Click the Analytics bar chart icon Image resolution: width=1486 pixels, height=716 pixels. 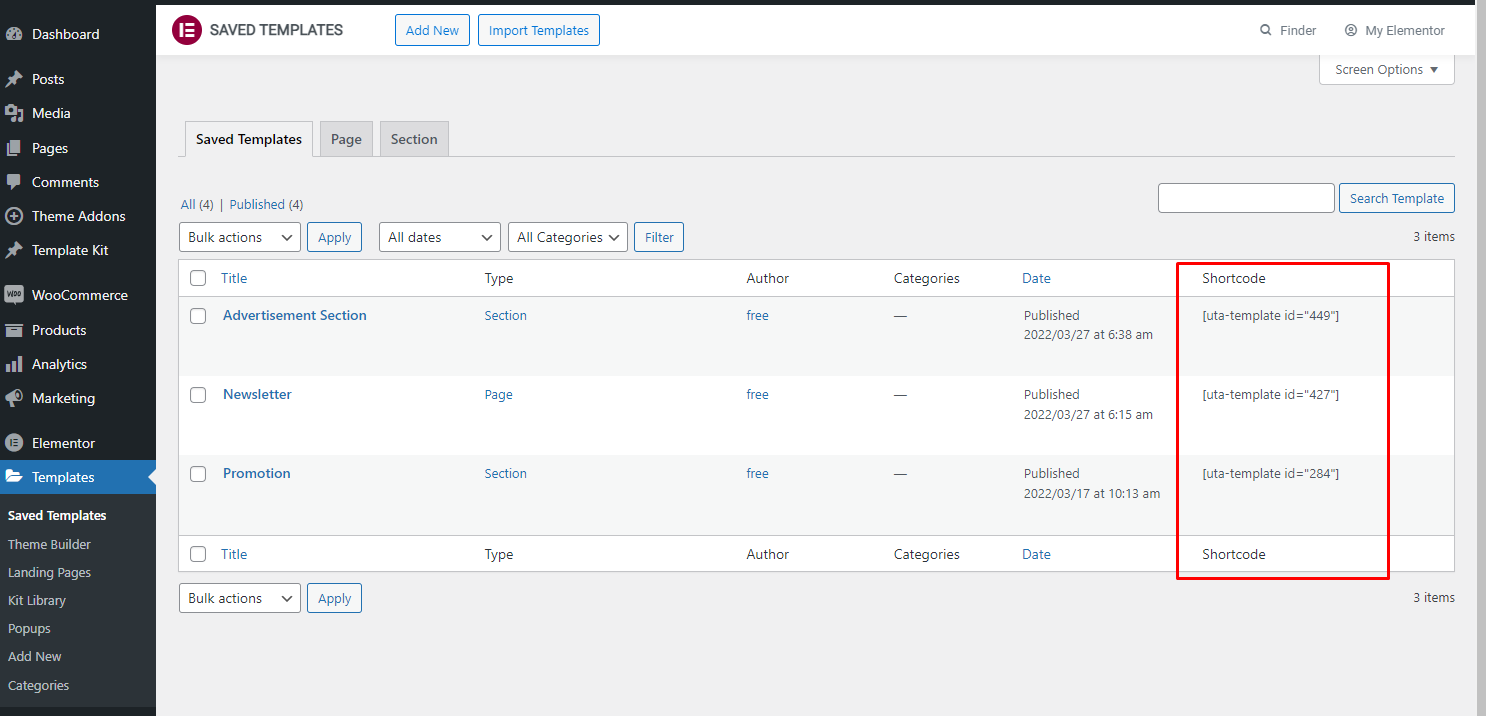(x=14, y=364)
